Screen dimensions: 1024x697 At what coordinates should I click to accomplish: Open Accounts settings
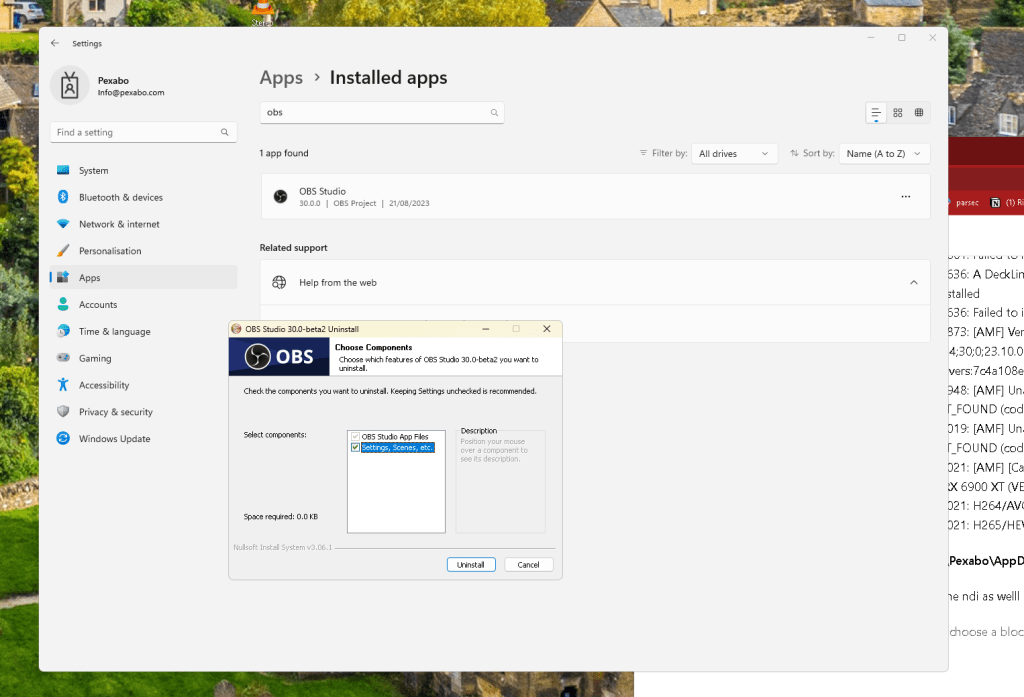[x=144, y=304]
